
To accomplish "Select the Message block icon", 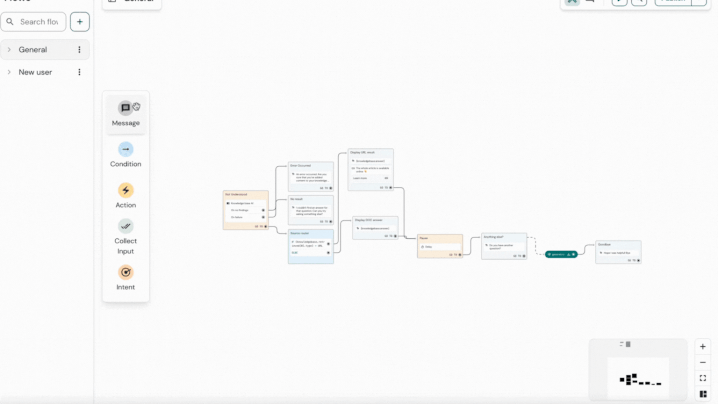I will click(125, 109).
